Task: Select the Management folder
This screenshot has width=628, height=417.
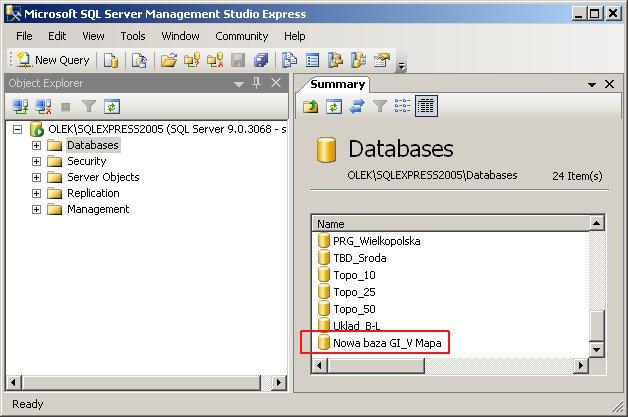Action: coord(98,209)
